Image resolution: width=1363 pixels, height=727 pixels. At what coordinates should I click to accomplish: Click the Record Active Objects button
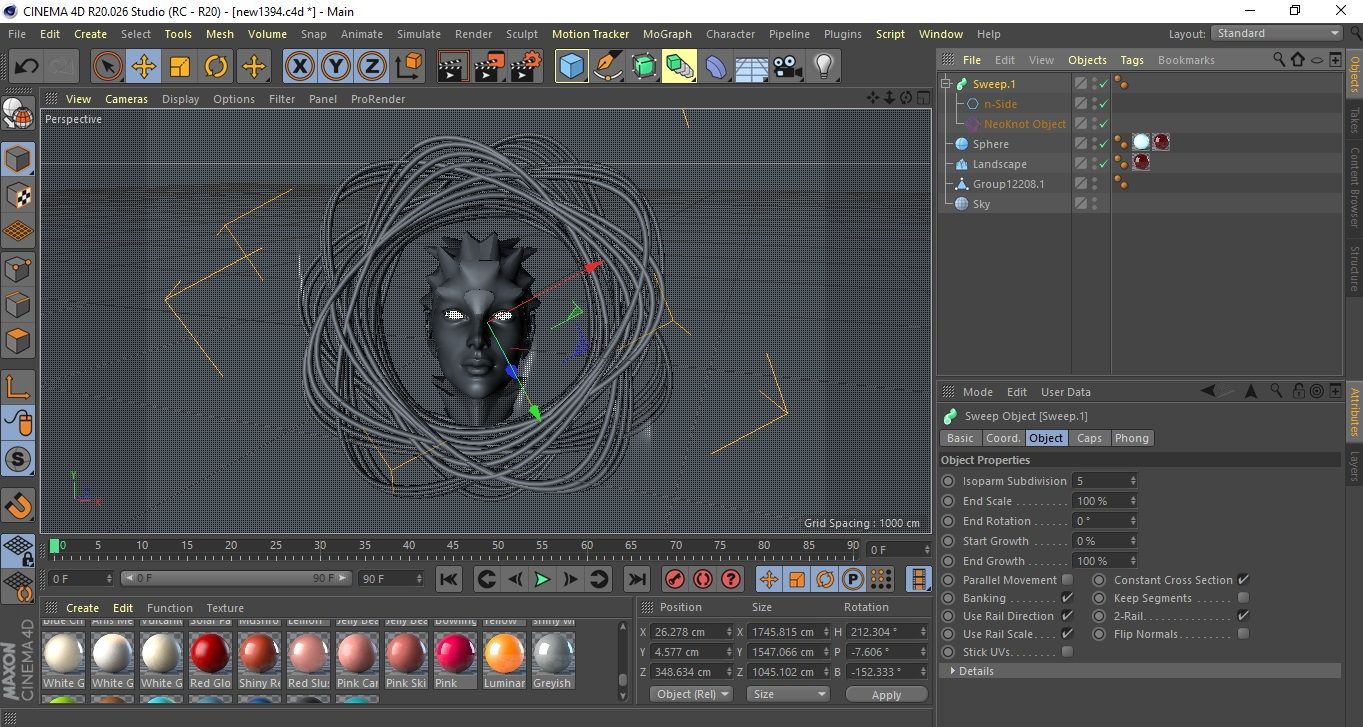(675, 579)
